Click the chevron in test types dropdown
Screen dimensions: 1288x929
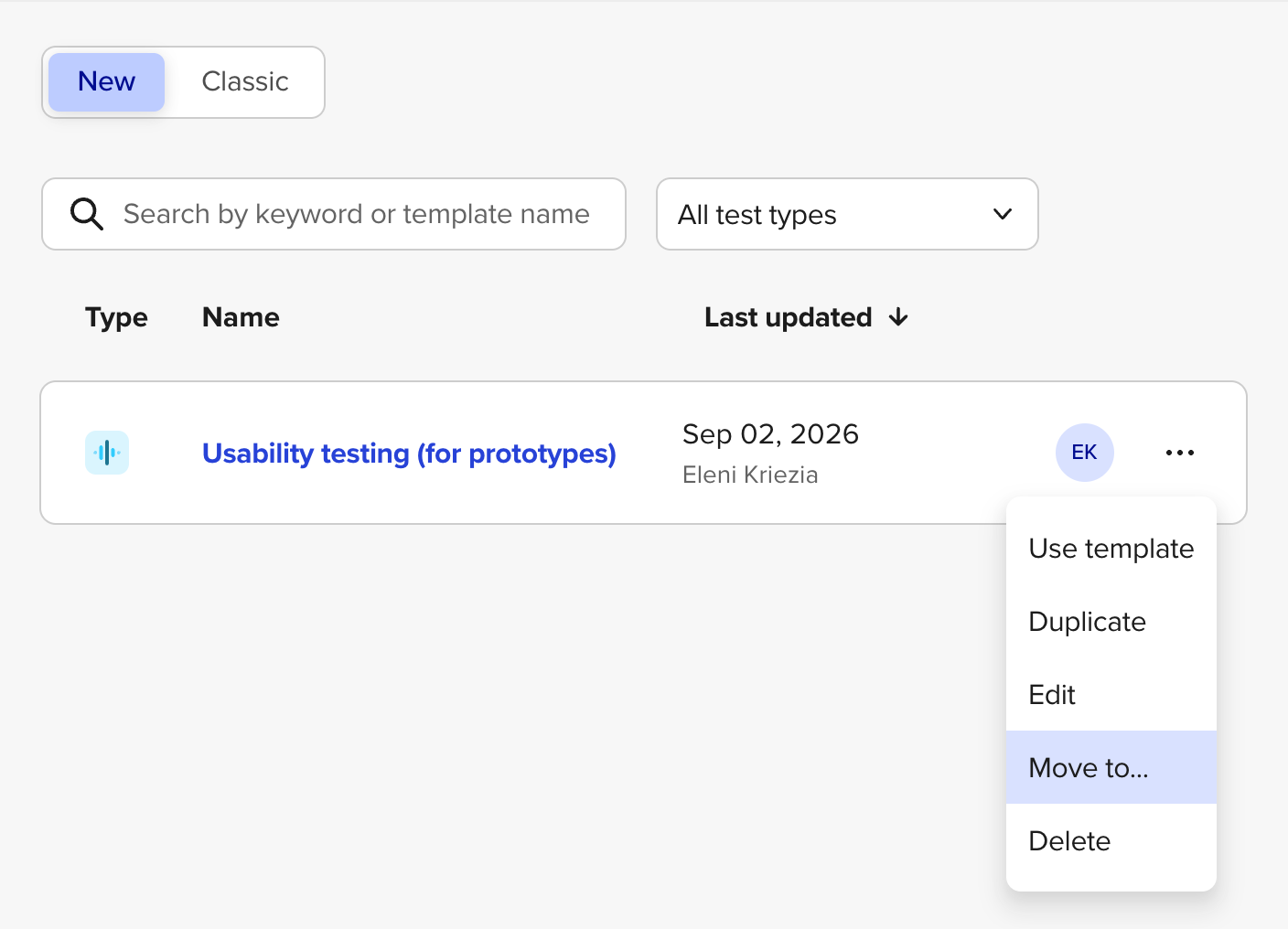click(1003, 214)
